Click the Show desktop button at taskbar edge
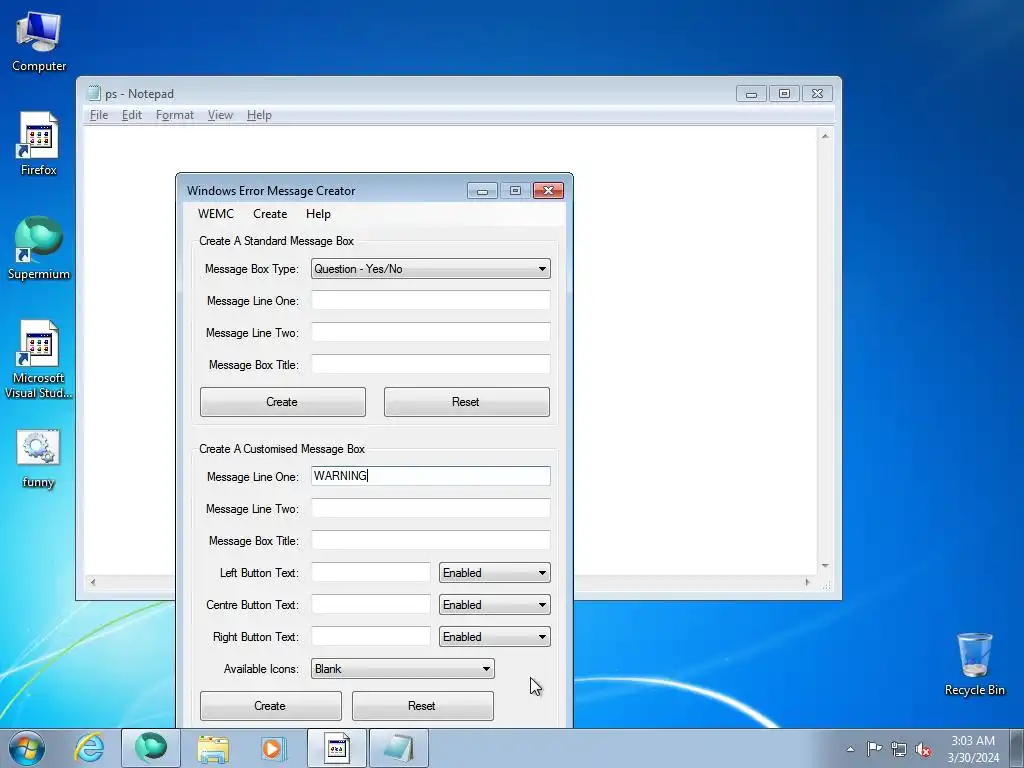 click(1017, 748)
